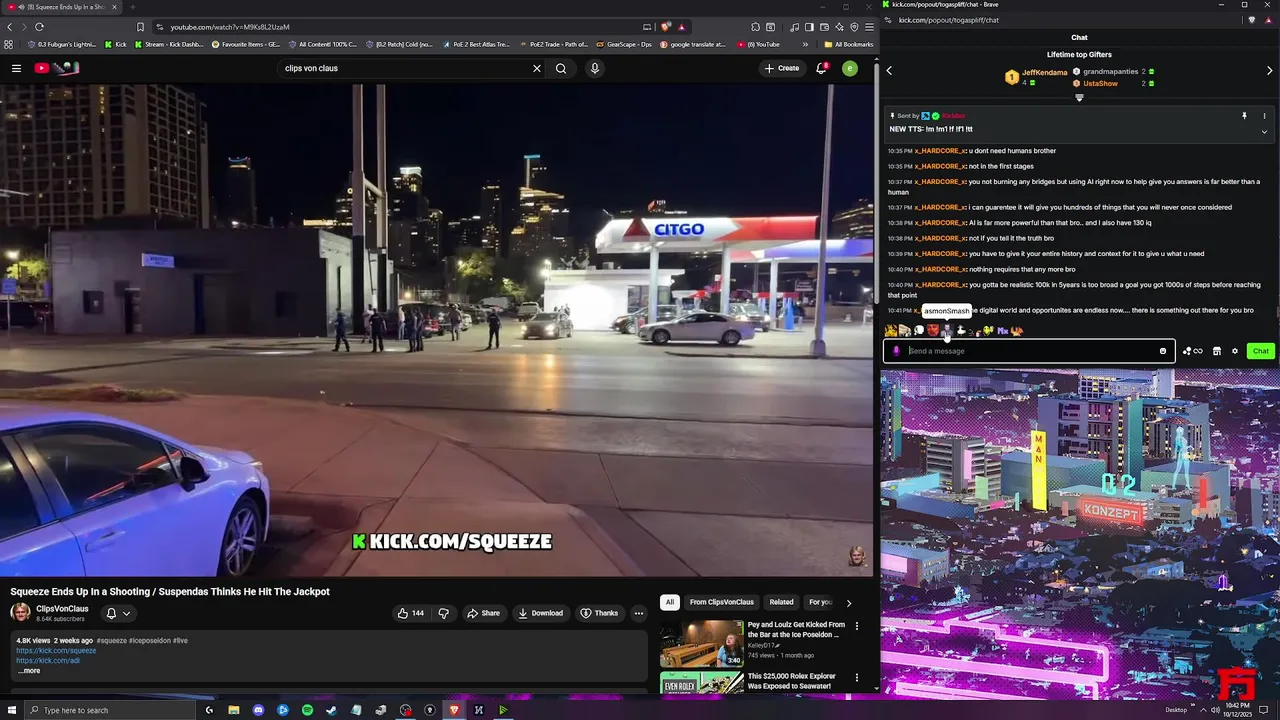Viewport: 1280px width, 720px height.
Task: Expand video description with ...more
Action: pos(29,671)
